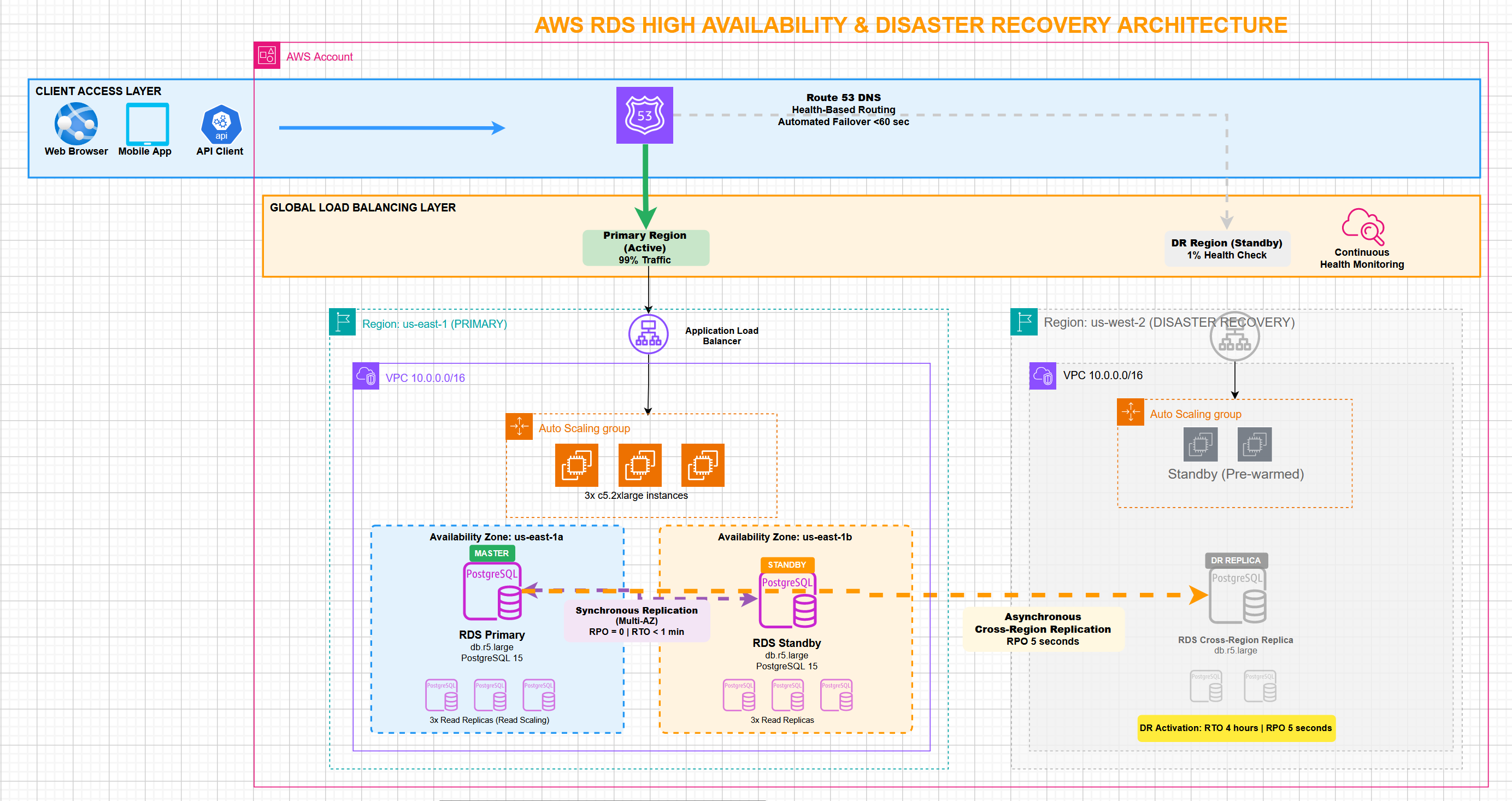Select the purple "VPC 10.0.0.0/16" primary label

(x=425, y=378)
